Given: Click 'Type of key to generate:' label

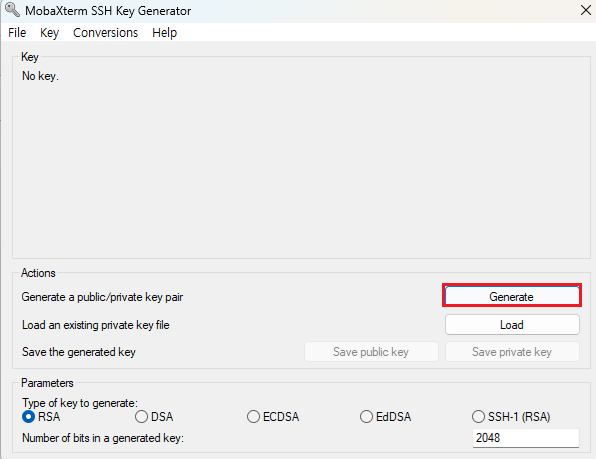Looking at the screenshot, I should [x=80, y=403].
